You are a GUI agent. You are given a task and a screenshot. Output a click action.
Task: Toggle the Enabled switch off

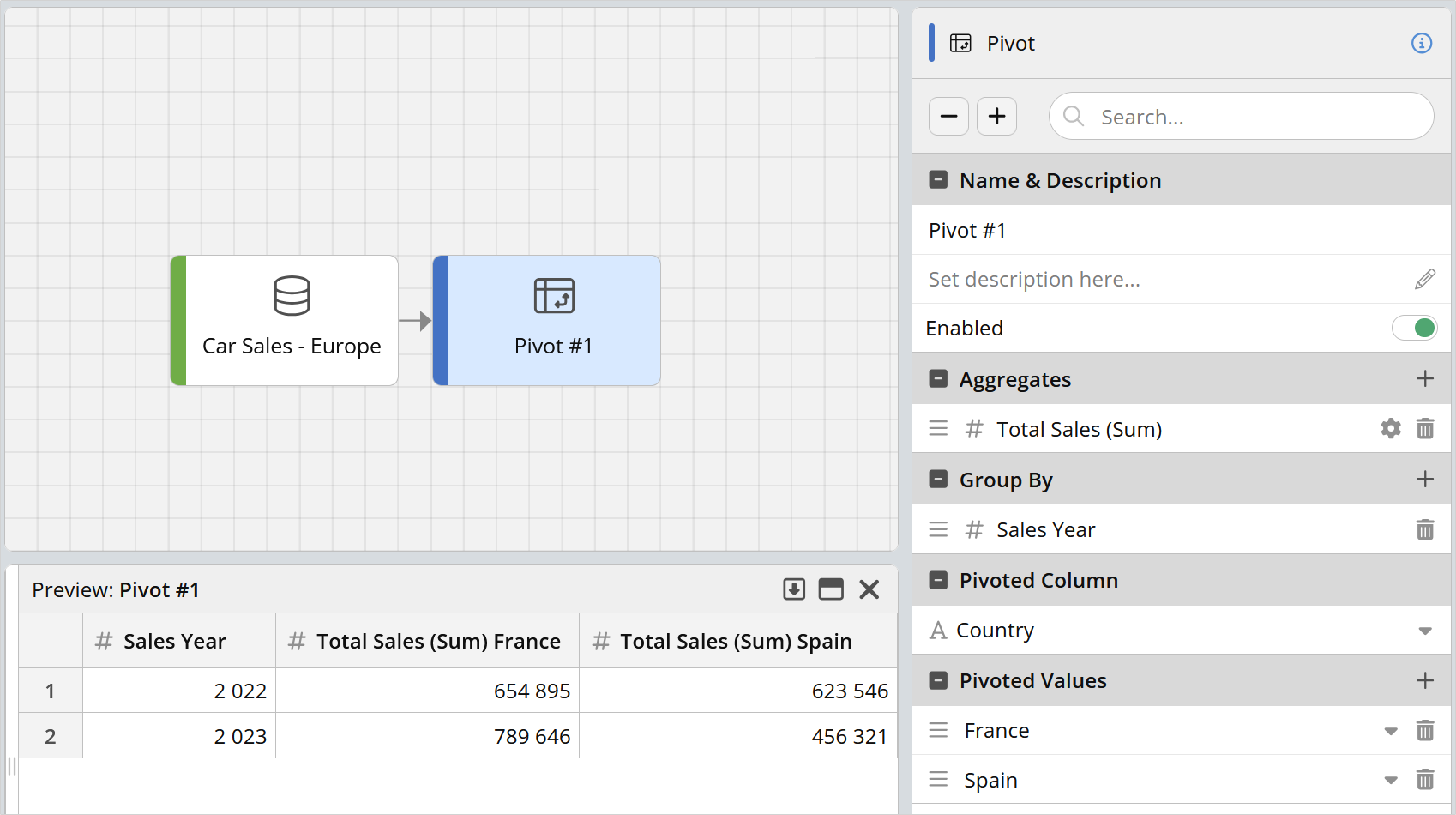coord(1415,328)
